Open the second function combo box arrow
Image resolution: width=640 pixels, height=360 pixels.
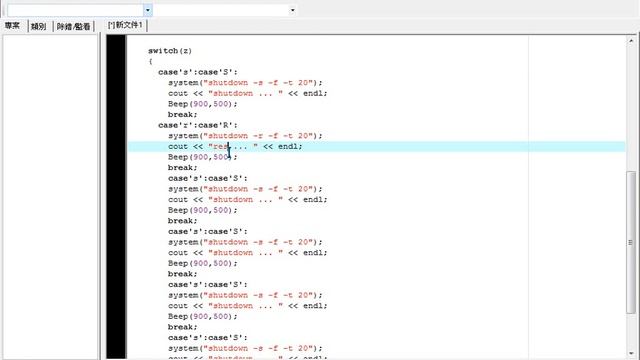coord(292,10)
